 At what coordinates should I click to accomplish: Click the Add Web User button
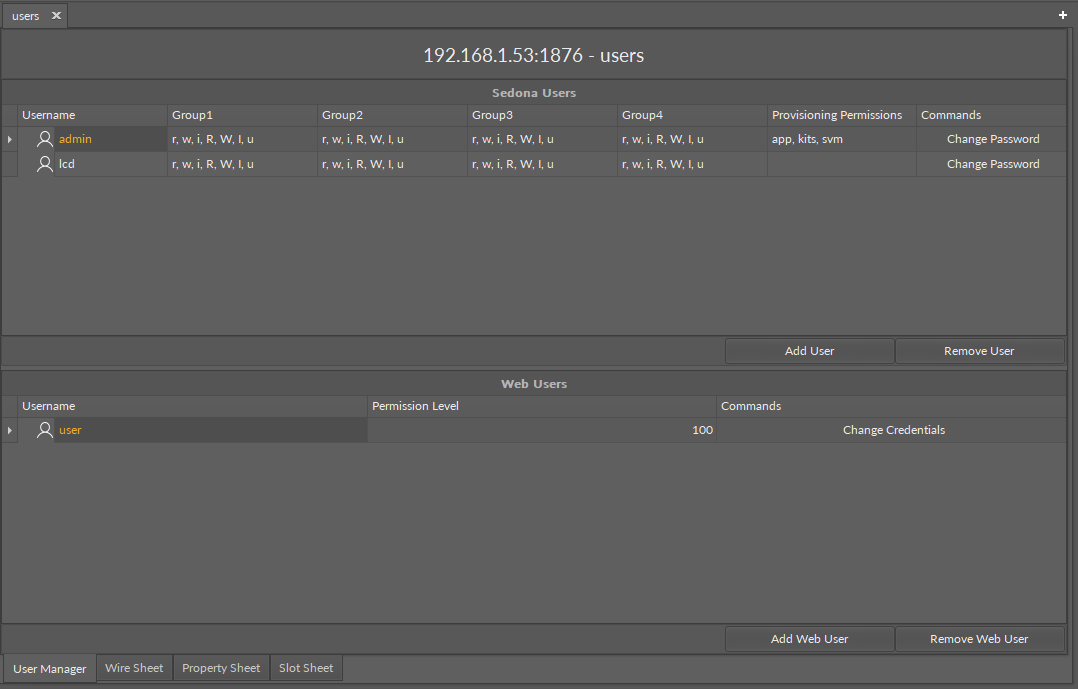pos(809,639)
